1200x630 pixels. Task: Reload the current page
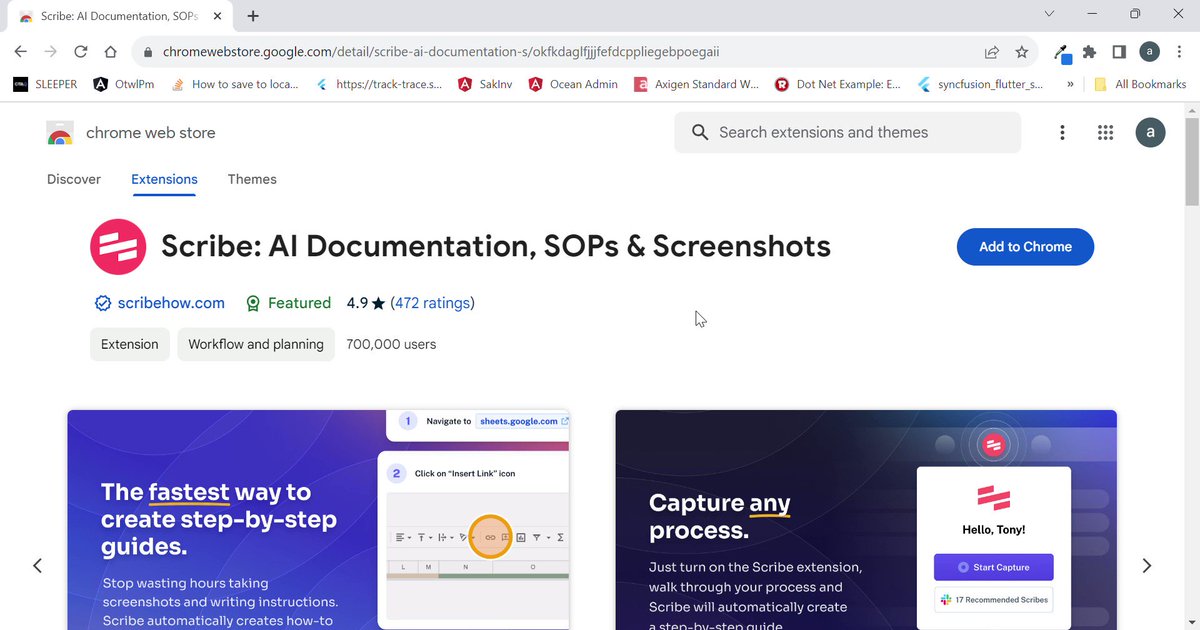(80, 52)
